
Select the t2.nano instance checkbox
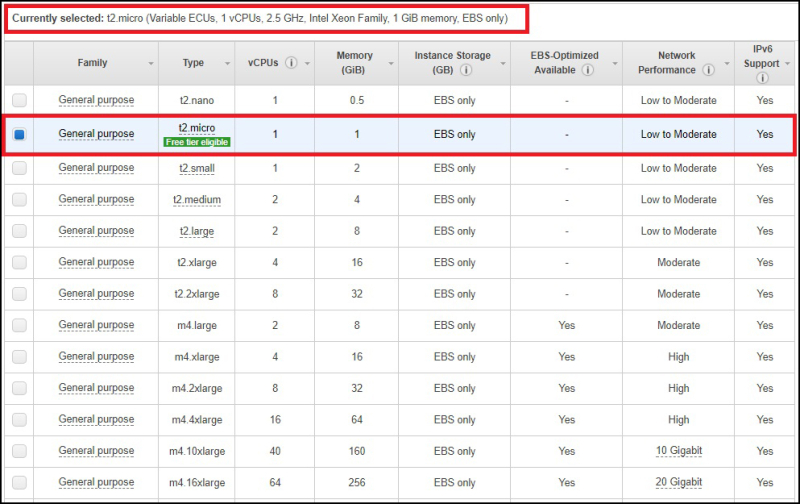click(19, 100)
